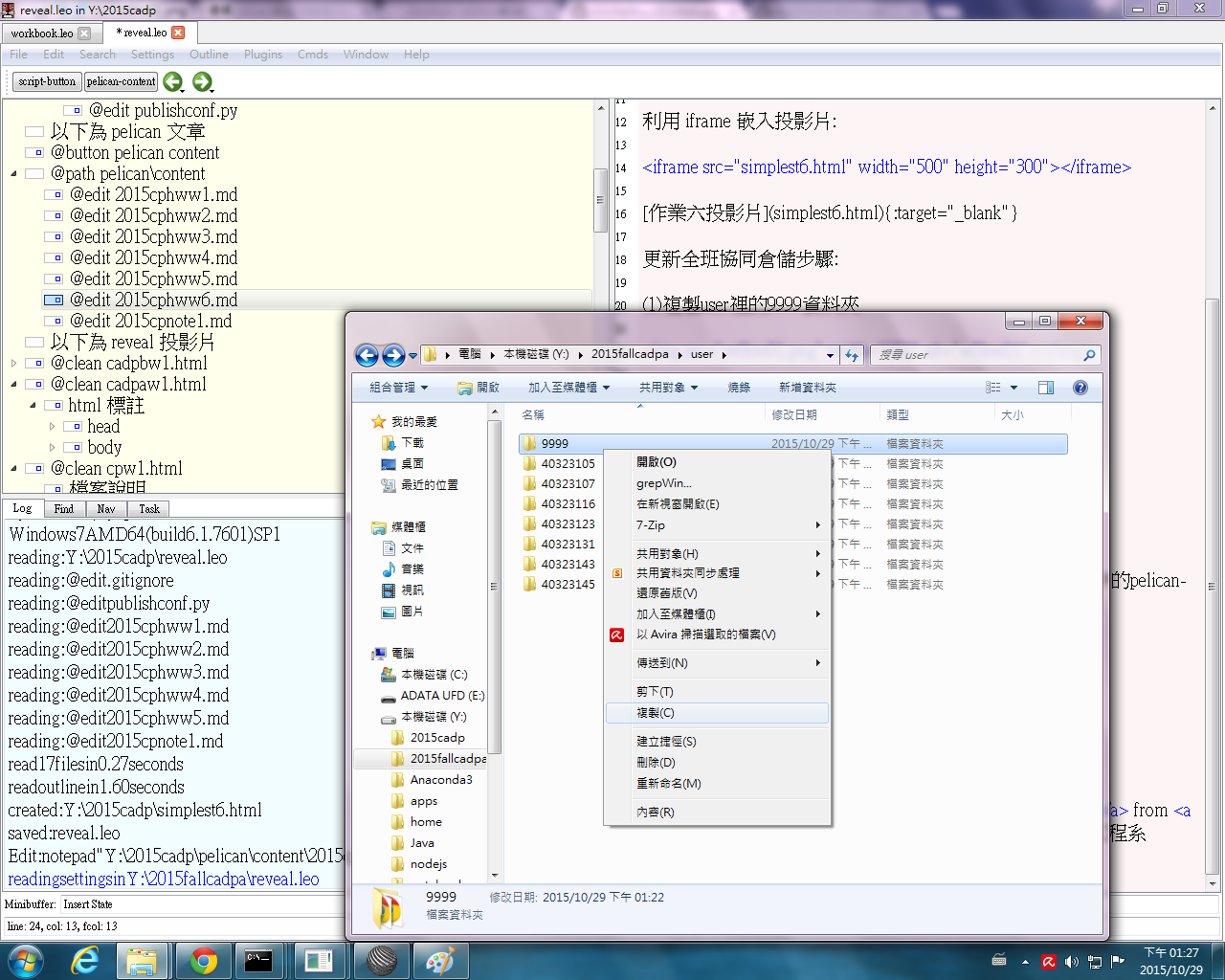Switch to the Find tab in Leo

(64, 509)
